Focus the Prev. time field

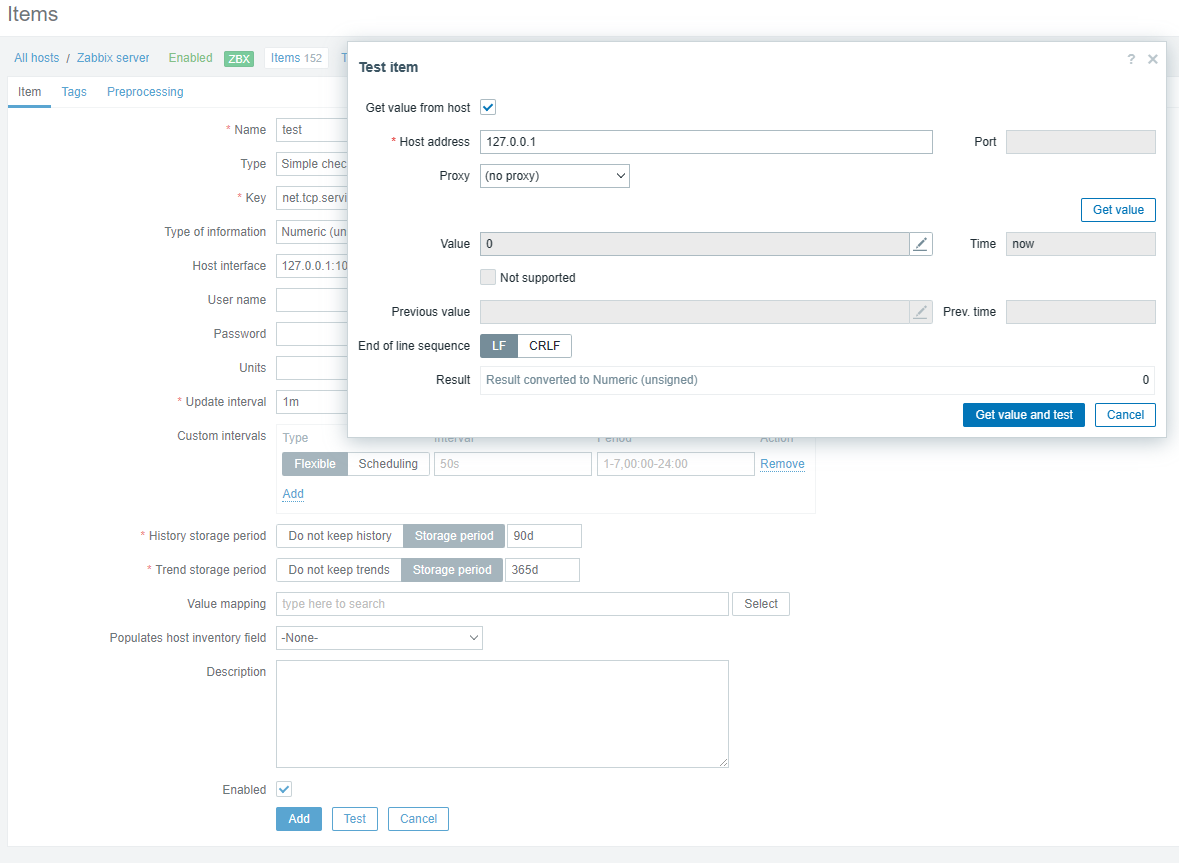1080,312
